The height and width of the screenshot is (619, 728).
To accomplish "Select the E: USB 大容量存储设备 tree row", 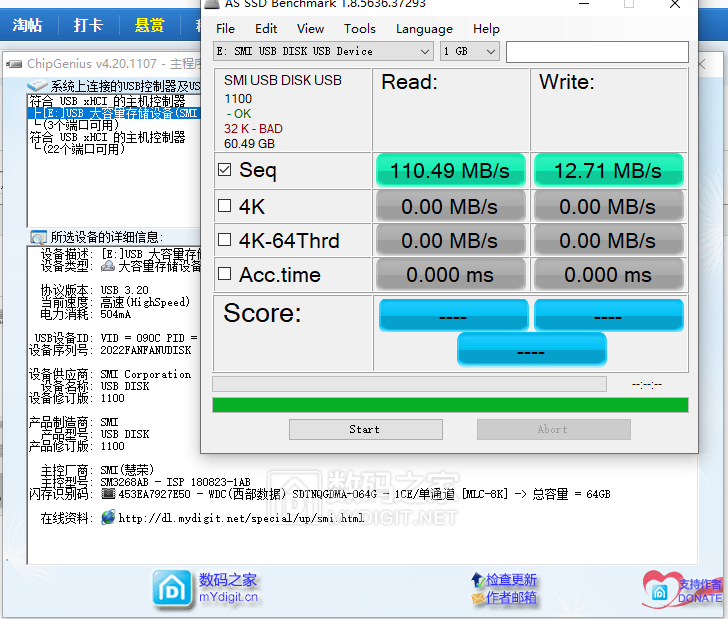I will pos(114,113).
